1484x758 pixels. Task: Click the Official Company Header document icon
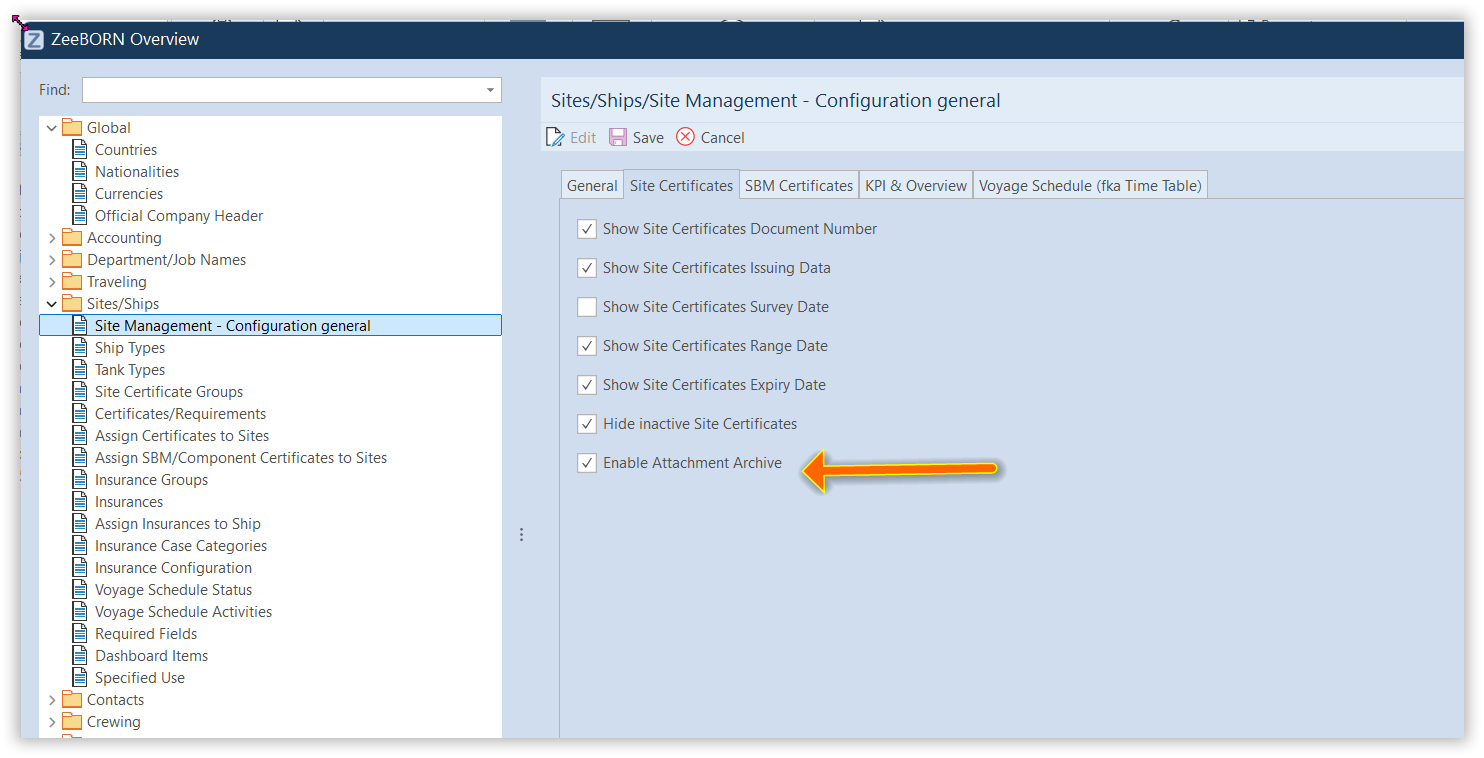click(x=80, y=216)
